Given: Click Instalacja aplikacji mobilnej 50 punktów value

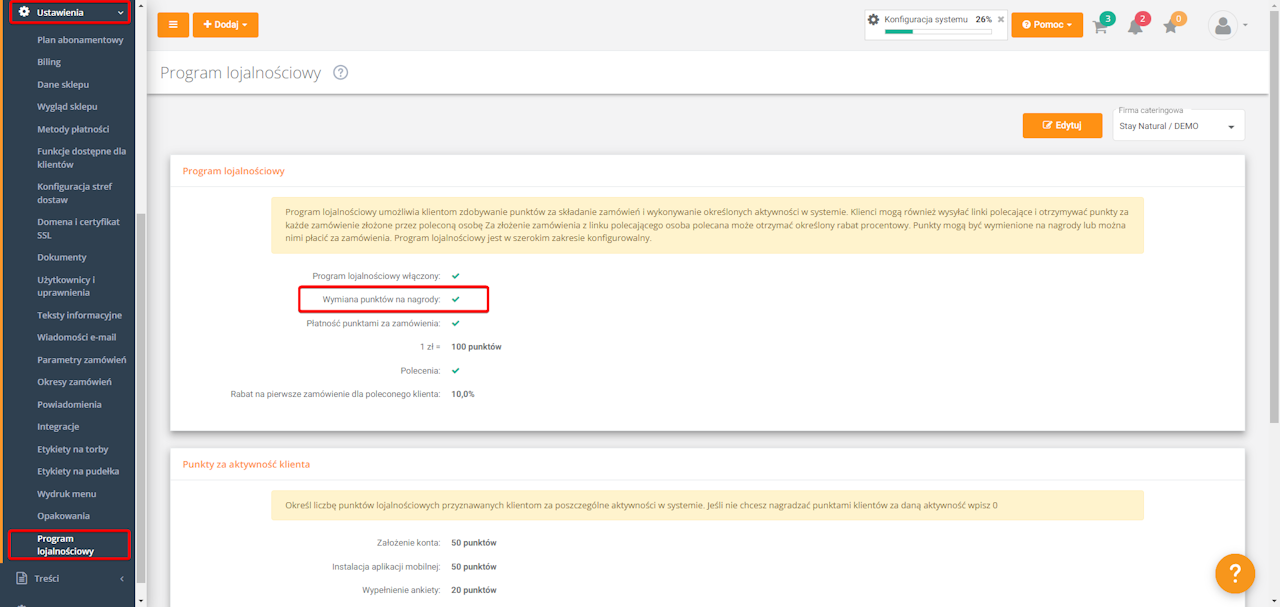Looking at the screenshot, I should (474, 567).
